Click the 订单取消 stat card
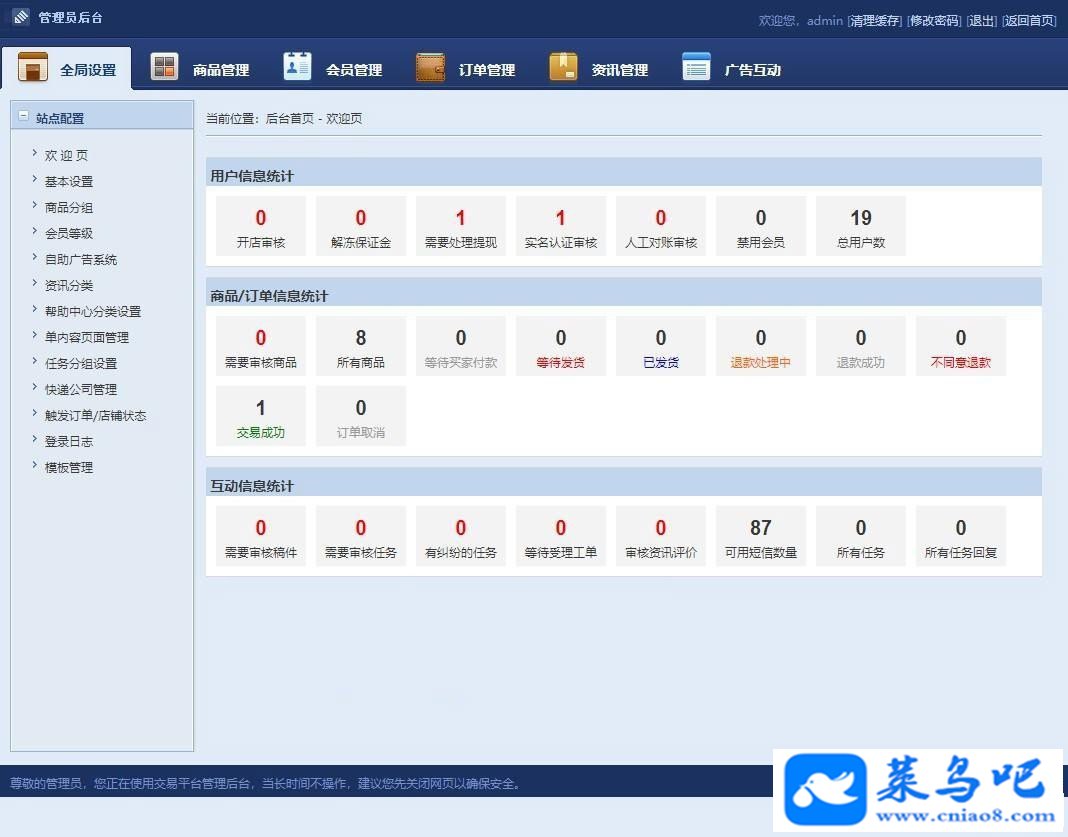 [361, 416]
